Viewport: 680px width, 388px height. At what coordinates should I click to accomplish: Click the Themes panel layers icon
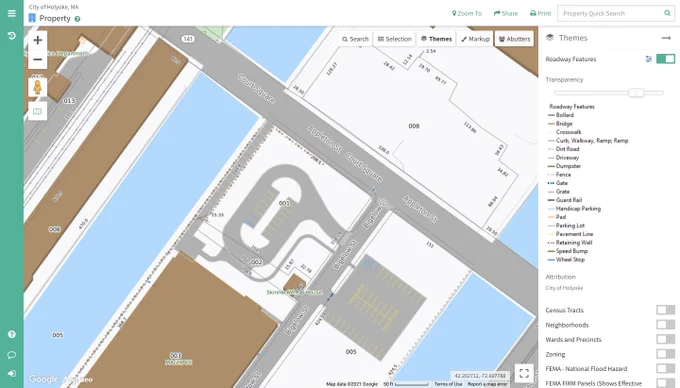point(550,38)
